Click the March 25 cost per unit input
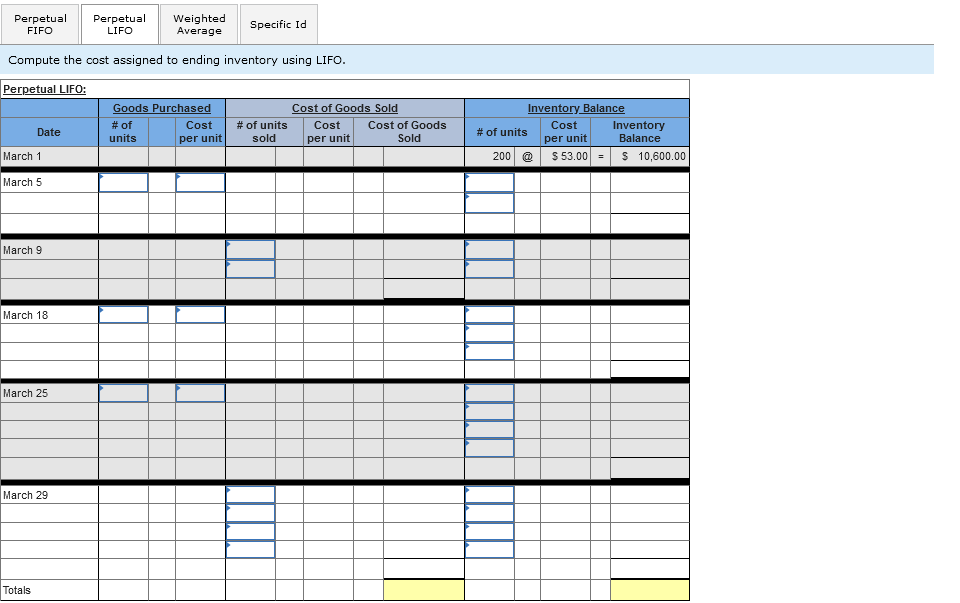 199,392
